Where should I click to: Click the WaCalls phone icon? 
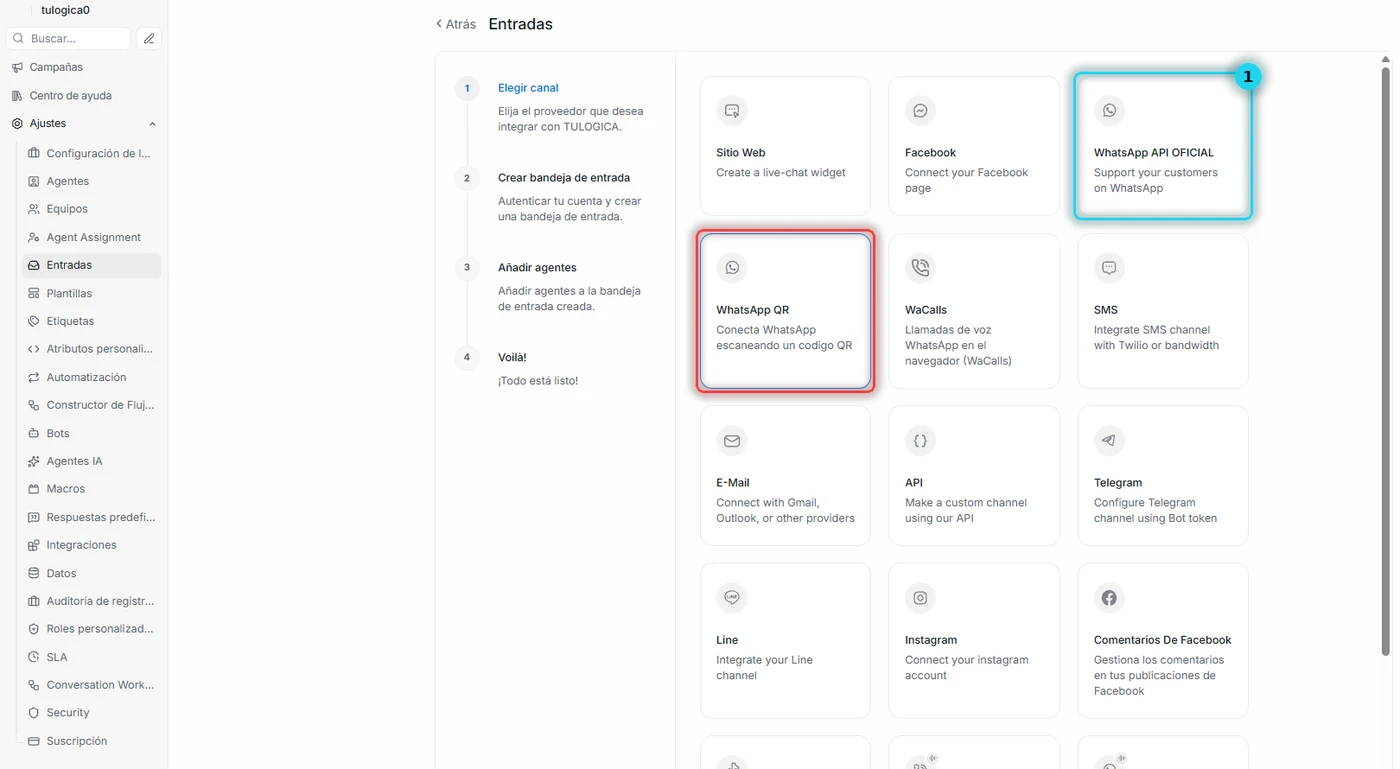click(x=920, y=268)
